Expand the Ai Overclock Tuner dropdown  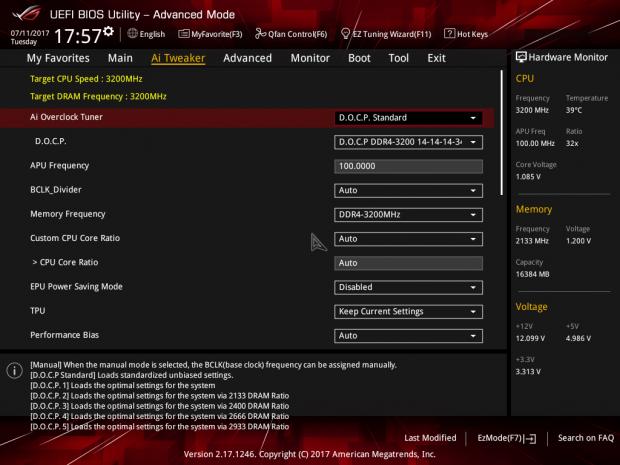(x=408, y=118)
